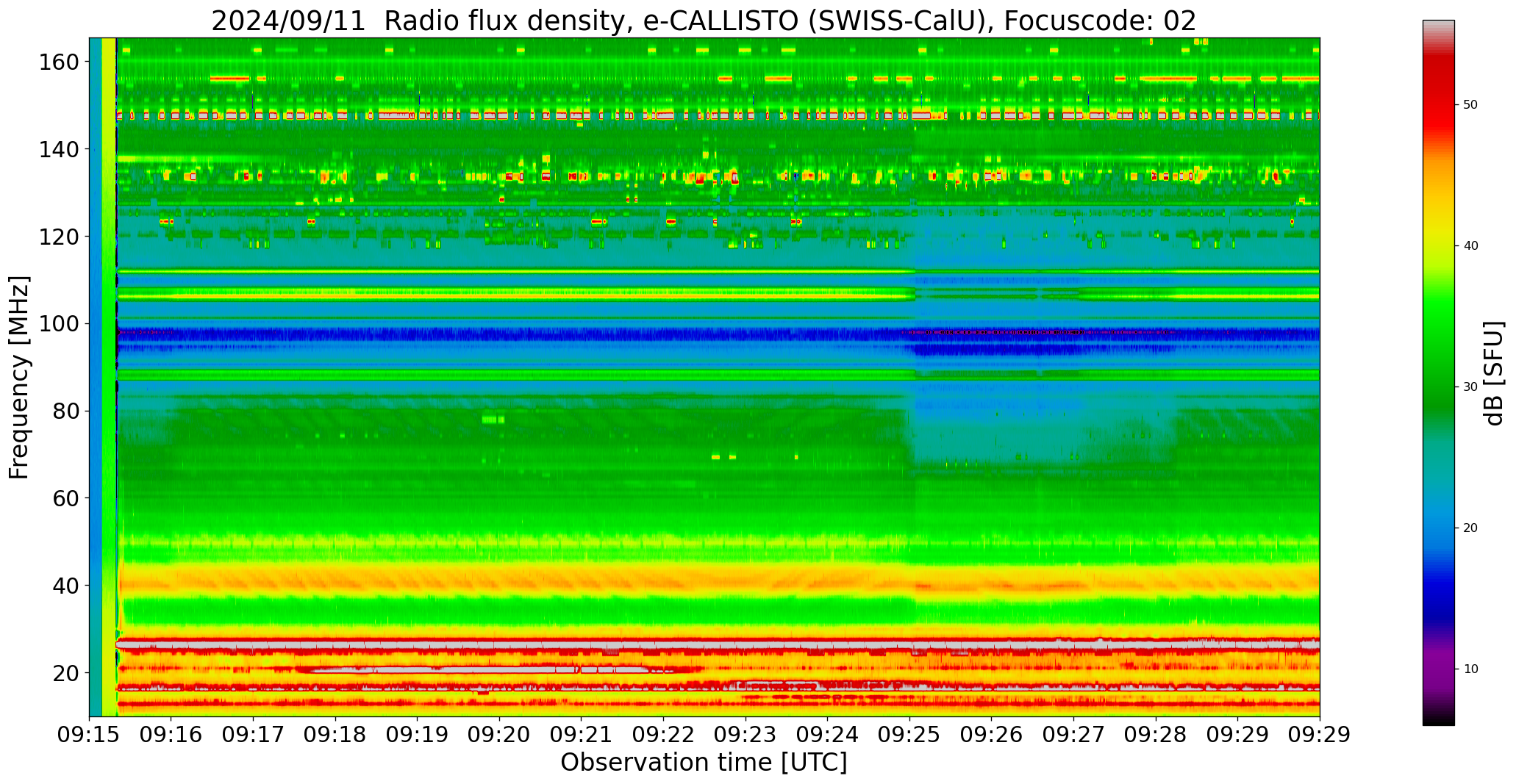
Task: Click the 09:23 time tick label
Action: point(746,735)
